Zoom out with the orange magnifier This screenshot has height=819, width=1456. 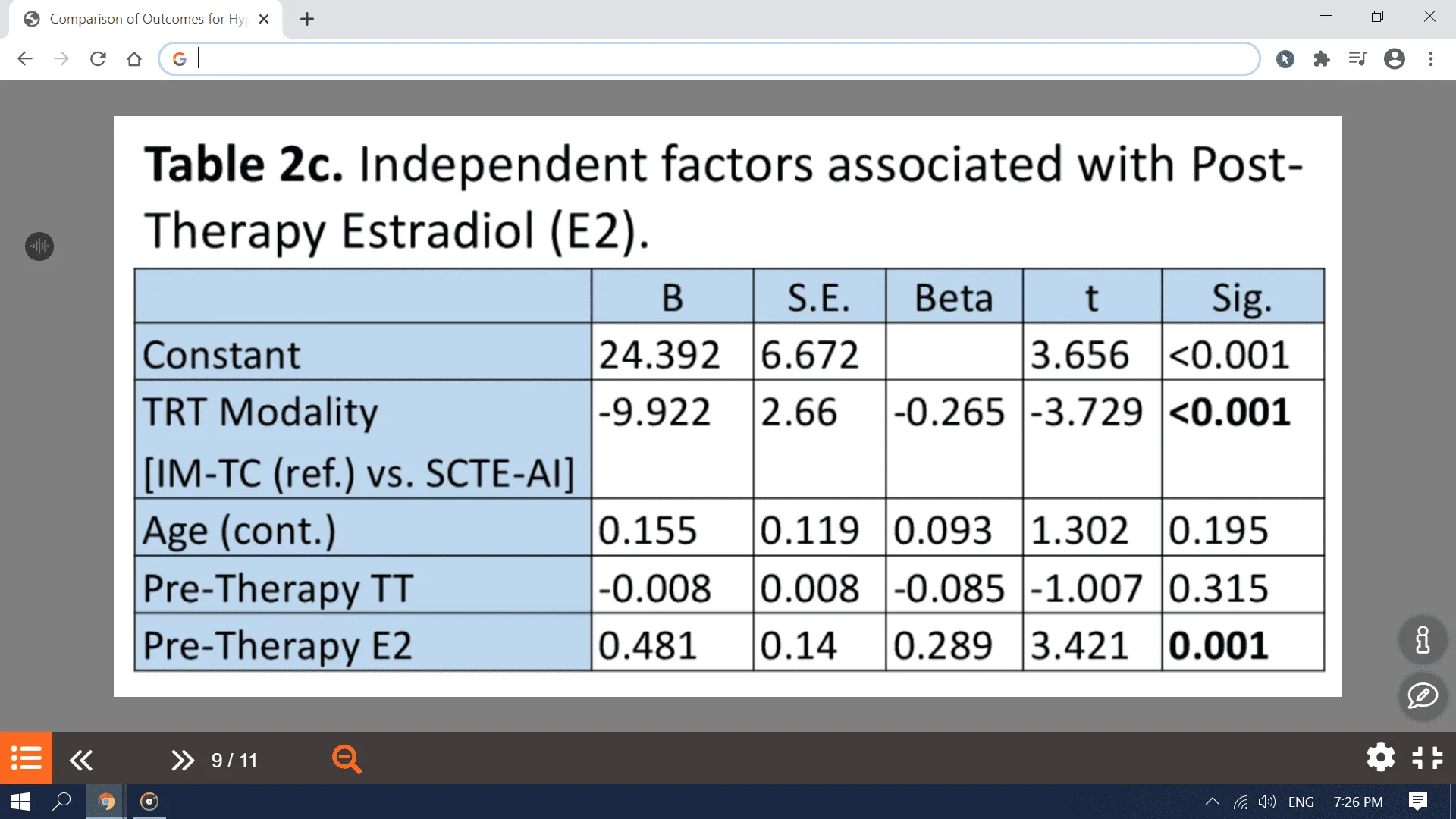click(347, 759)
